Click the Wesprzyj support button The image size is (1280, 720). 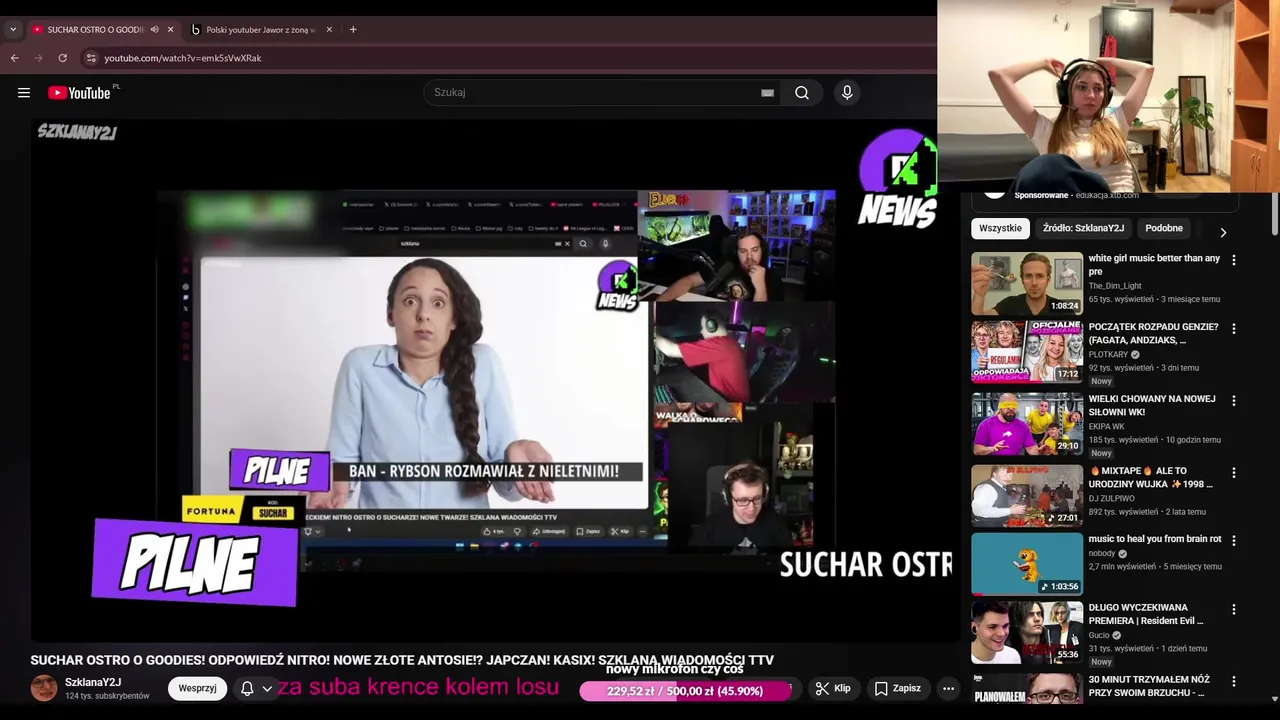click(197, 688)
